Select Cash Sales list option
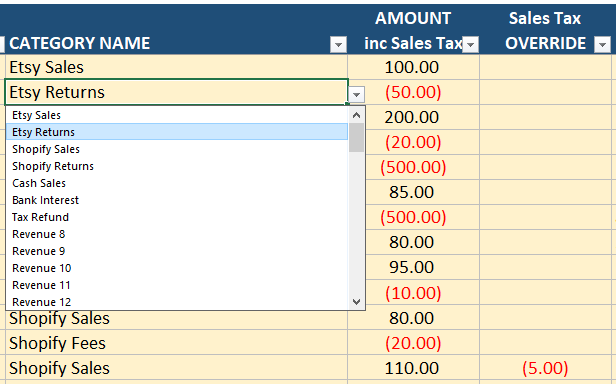 coord(177,183)
